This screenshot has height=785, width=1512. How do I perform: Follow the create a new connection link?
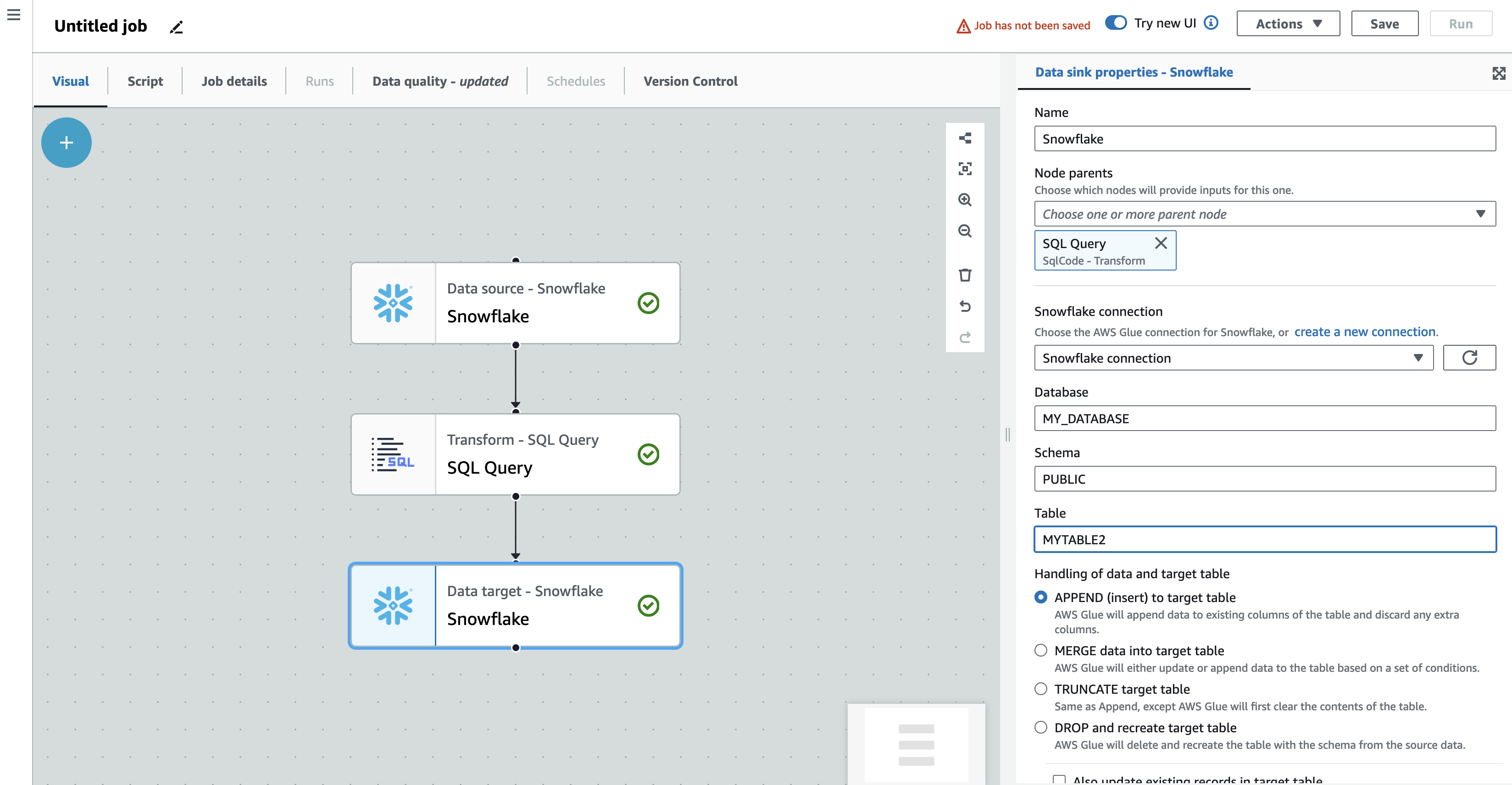tap(1364, 332)
